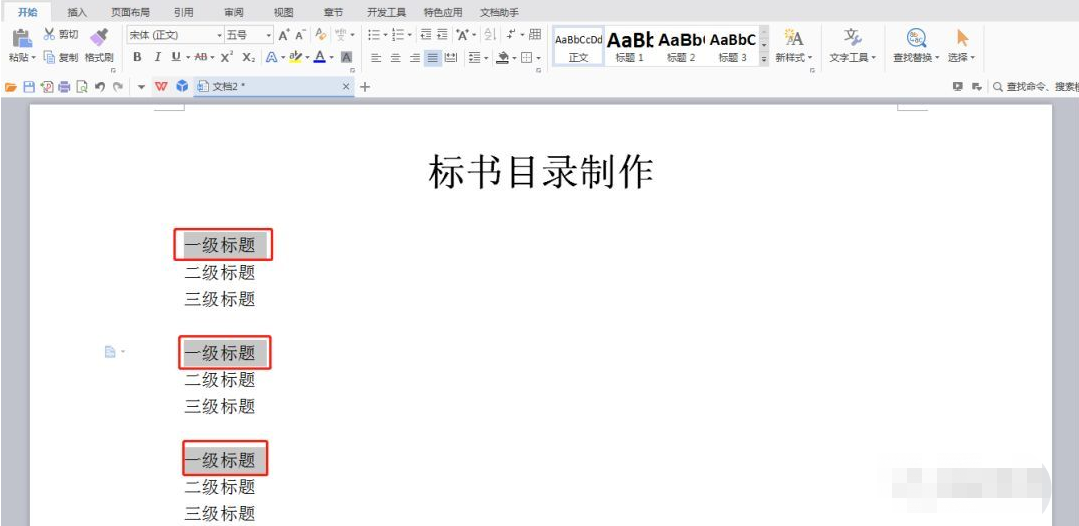The image size is (1079, 526).
Task: Click the table/grid icon in paragraph group
Action: click(535, 34)
